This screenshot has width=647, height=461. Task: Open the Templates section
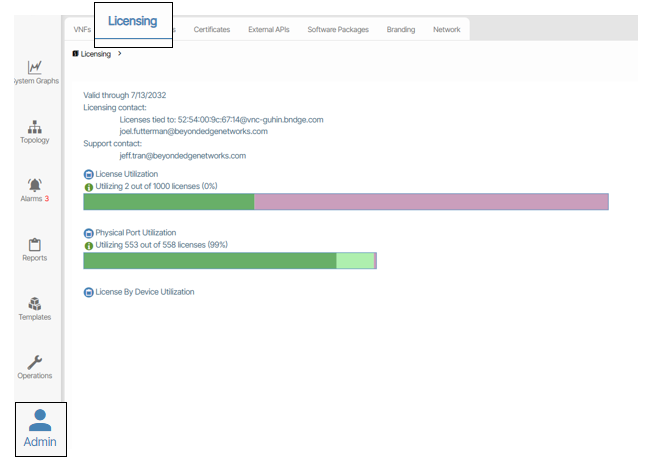35,306
